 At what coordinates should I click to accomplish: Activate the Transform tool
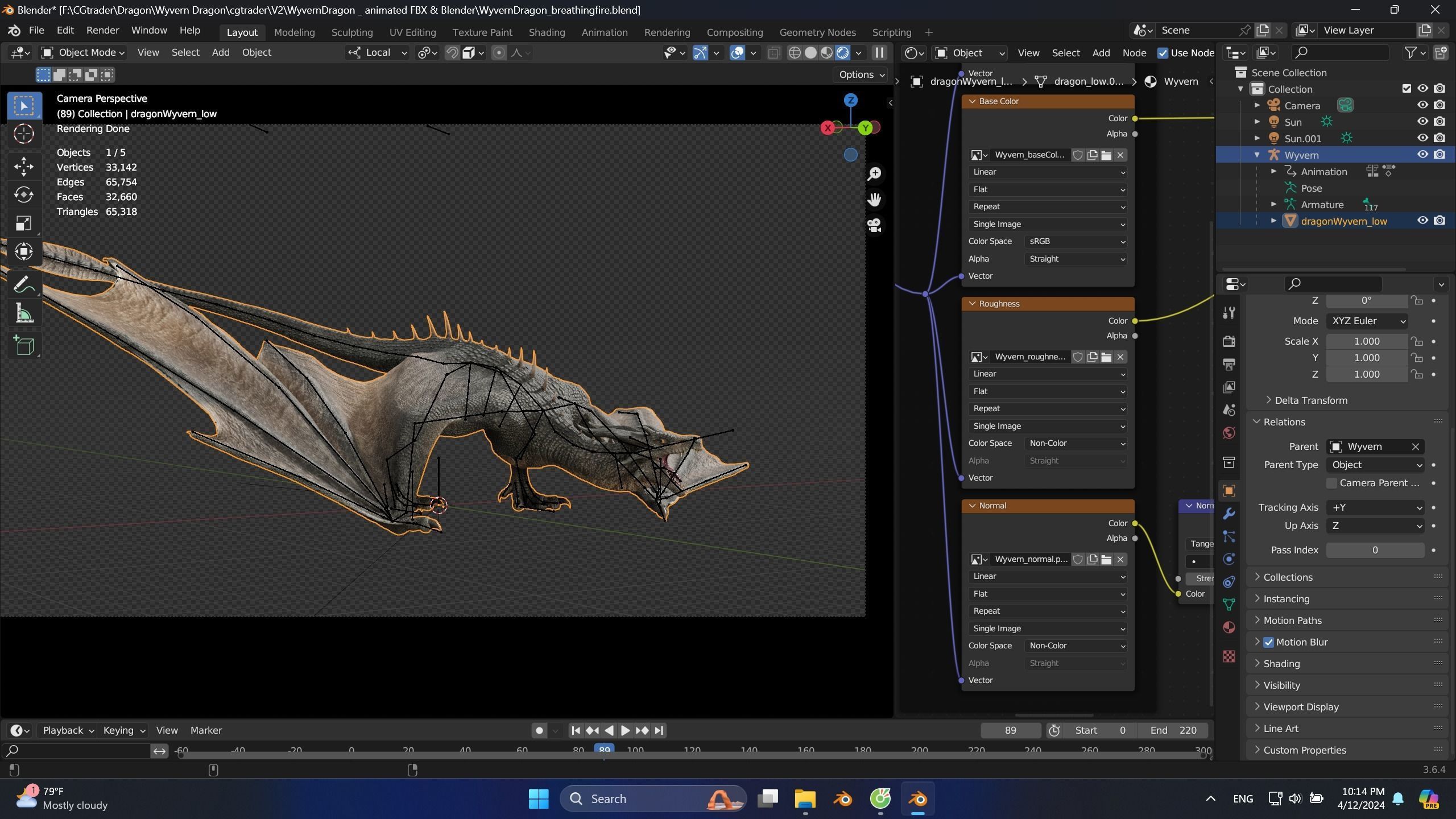(24, 251)
